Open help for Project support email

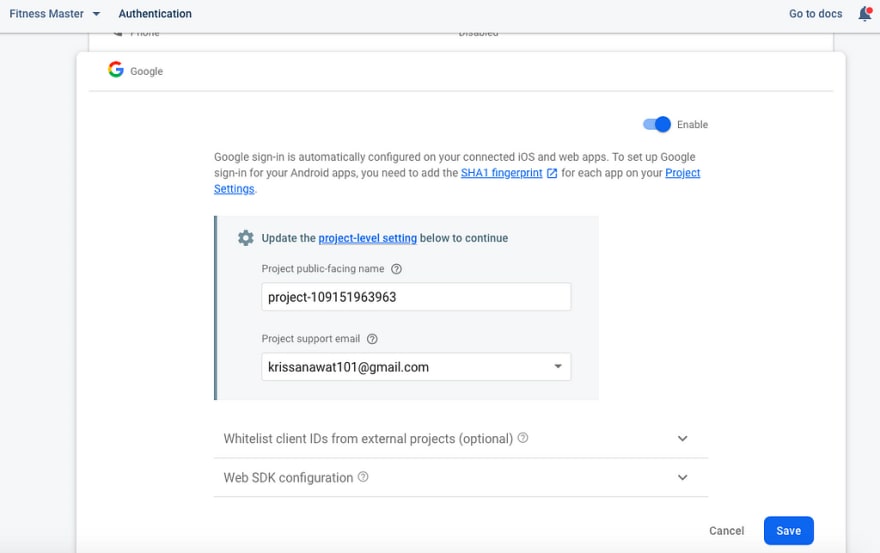[x=372, y=339]
